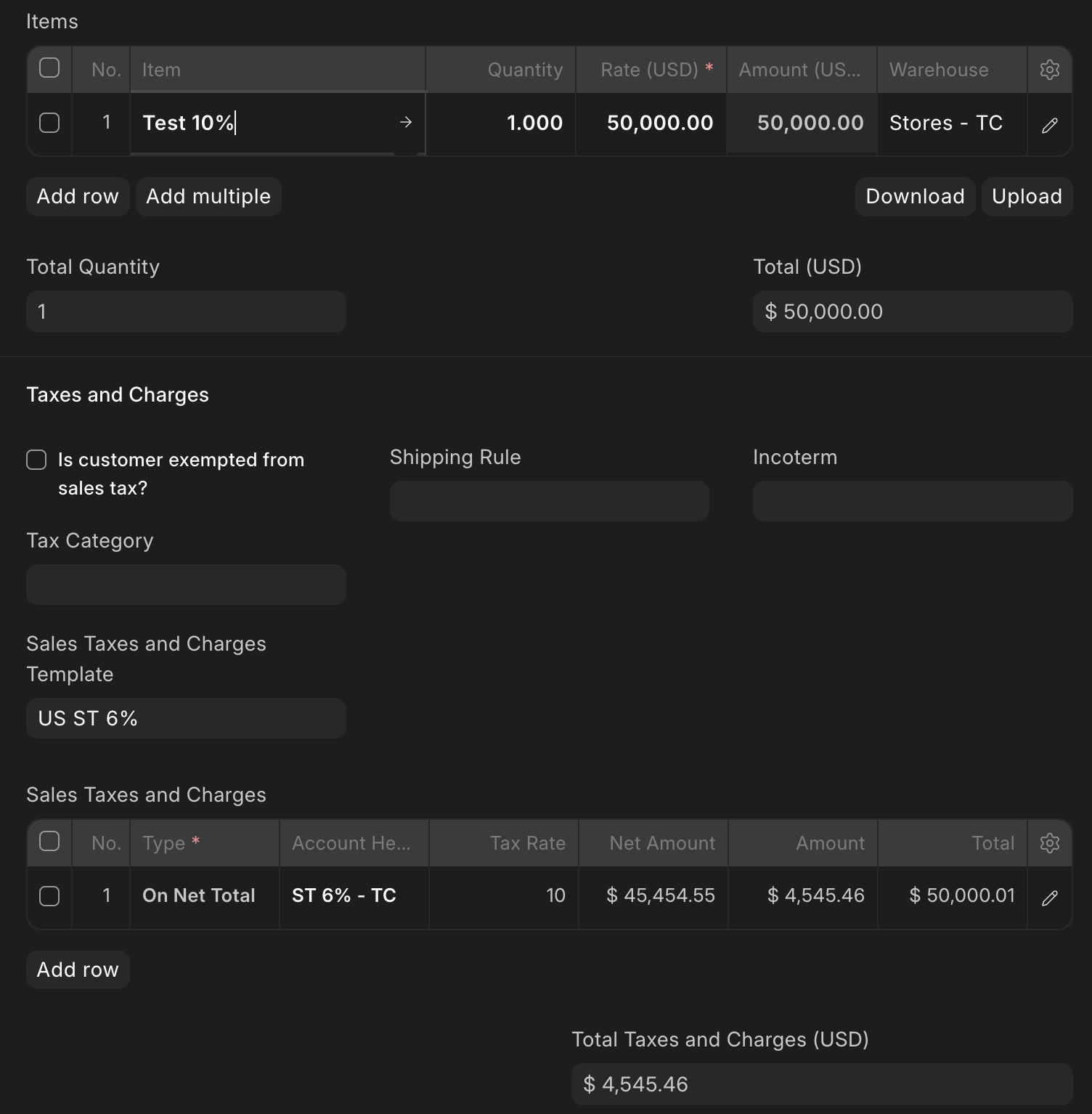Change the US ST 6% tax template
Viewport: 1092px width, 1114px height.
point(186,718)
